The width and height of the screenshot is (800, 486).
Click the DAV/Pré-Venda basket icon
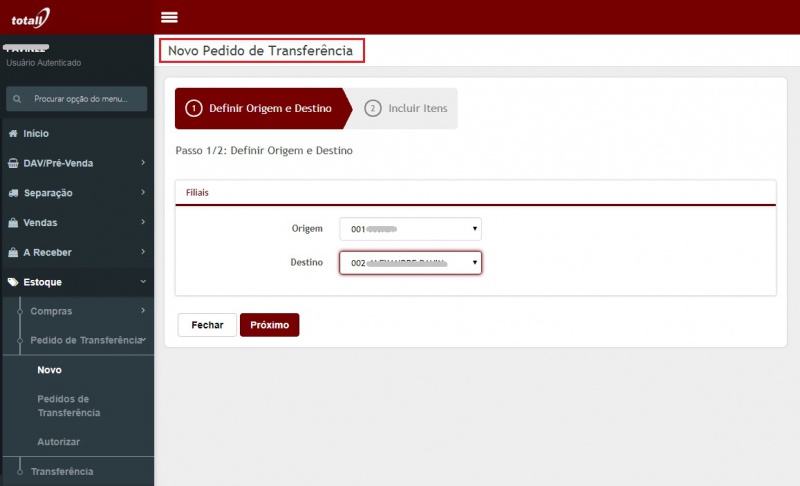coord(13,163)
